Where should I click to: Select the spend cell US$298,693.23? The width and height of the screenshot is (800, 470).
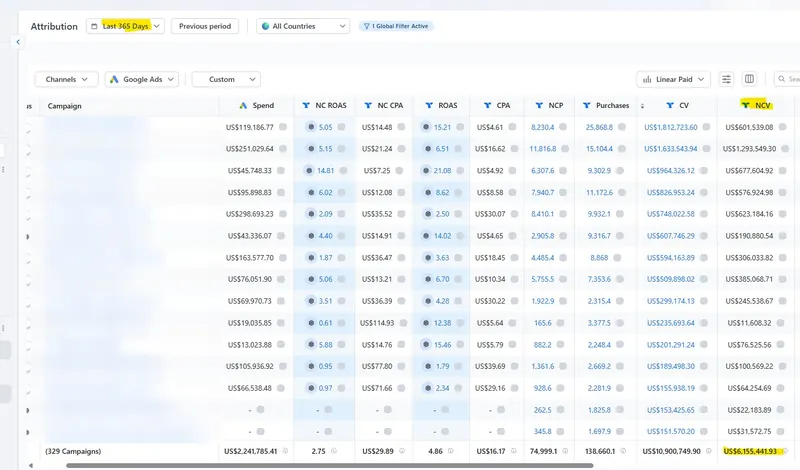(249, 214)
